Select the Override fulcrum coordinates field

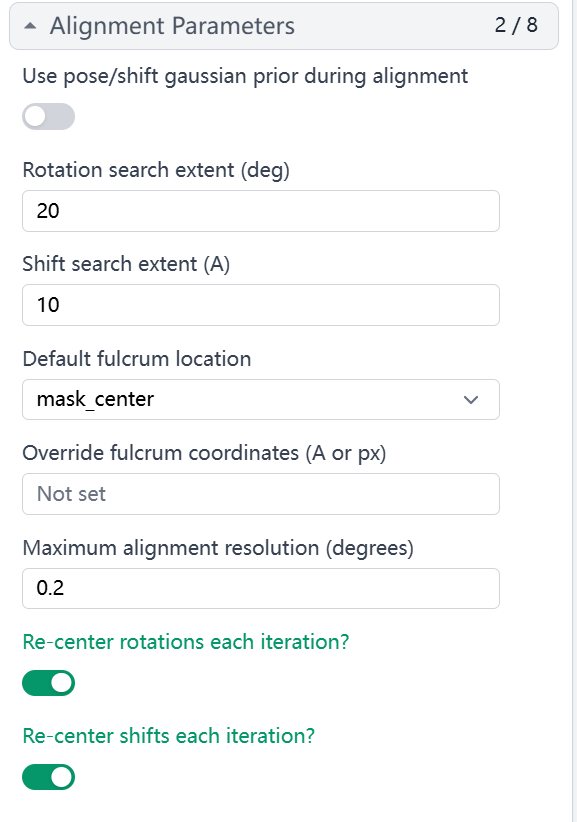260,494
